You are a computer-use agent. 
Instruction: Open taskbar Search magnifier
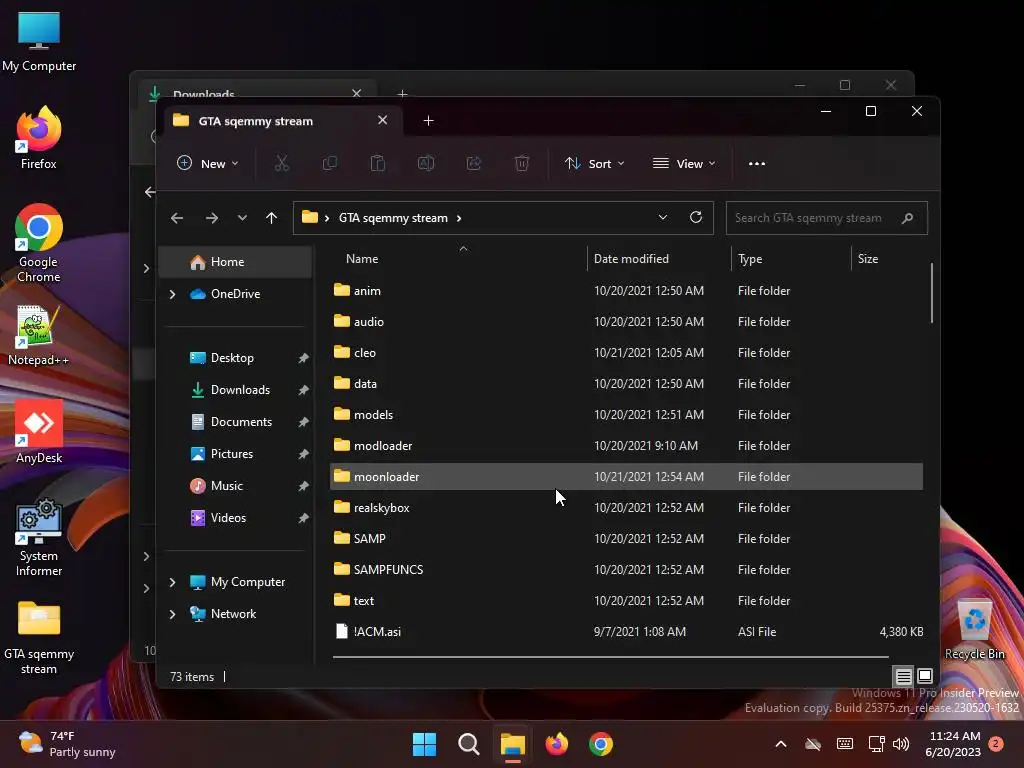point(468,744)
